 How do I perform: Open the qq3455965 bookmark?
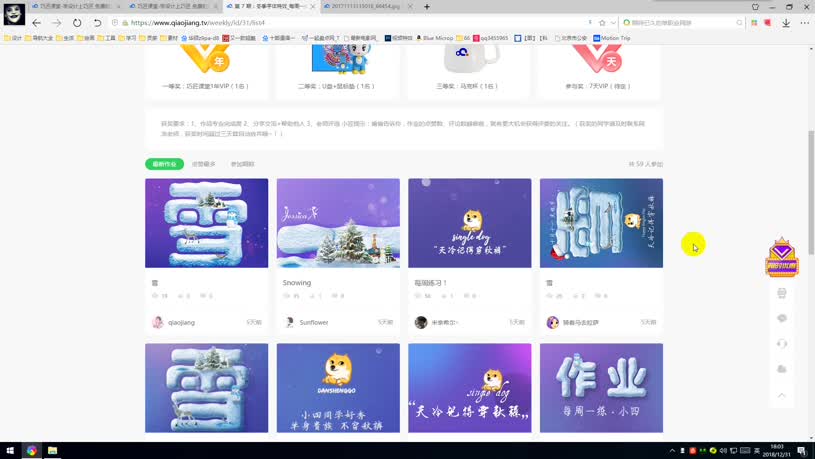pyautogui.click(x=491, y=38)
